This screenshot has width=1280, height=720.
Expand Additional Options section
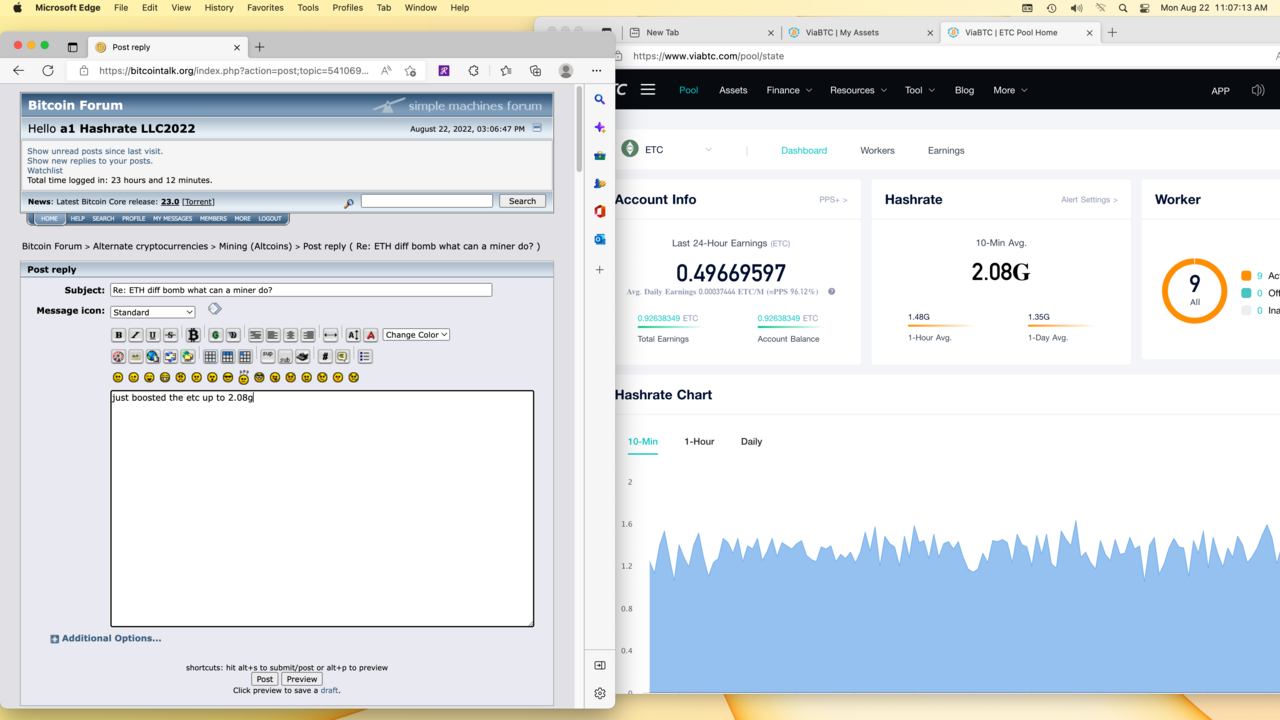click(x=106, y=638)
